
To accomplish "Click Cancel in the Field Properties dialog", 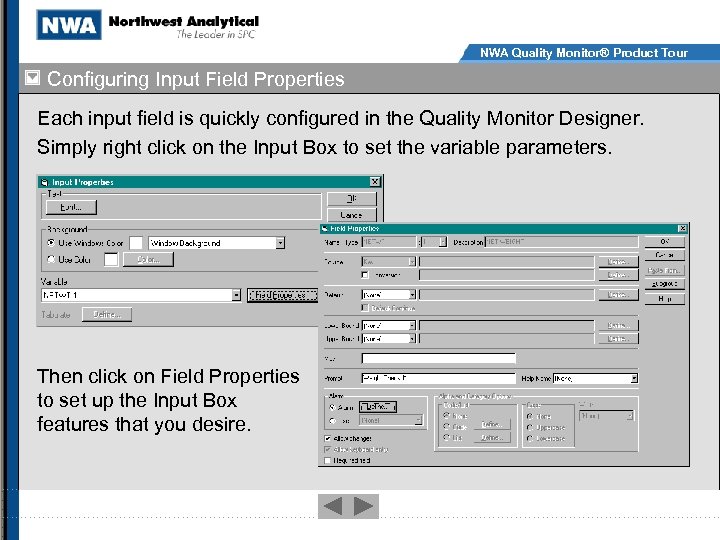I will pos(664,255).
